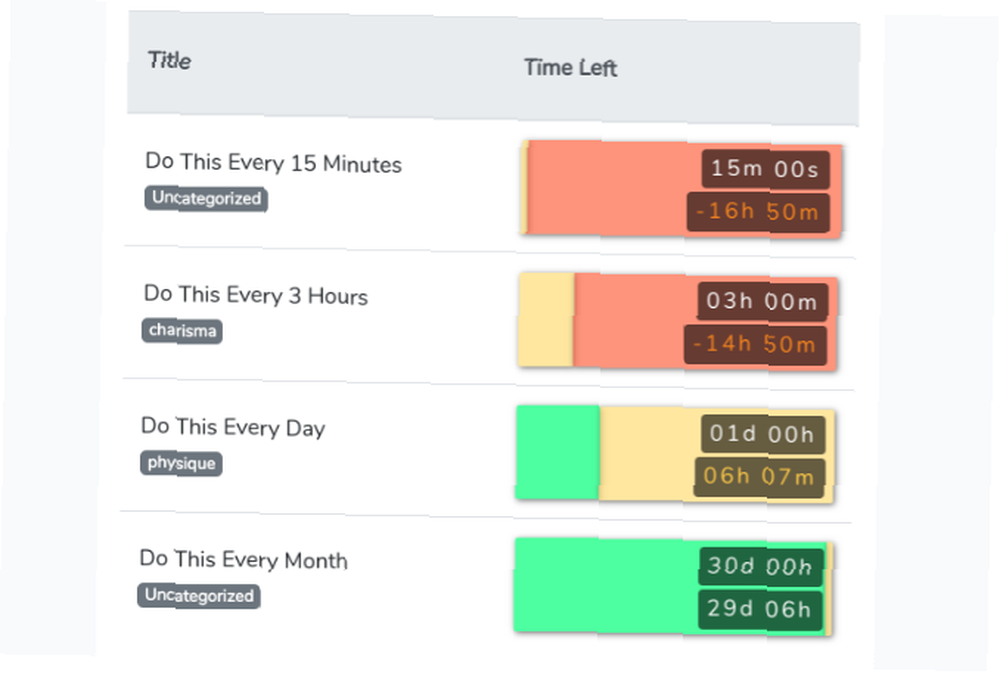Select the physique category tag
This screenshot has width=1000, height=674.
pos(181,463)
